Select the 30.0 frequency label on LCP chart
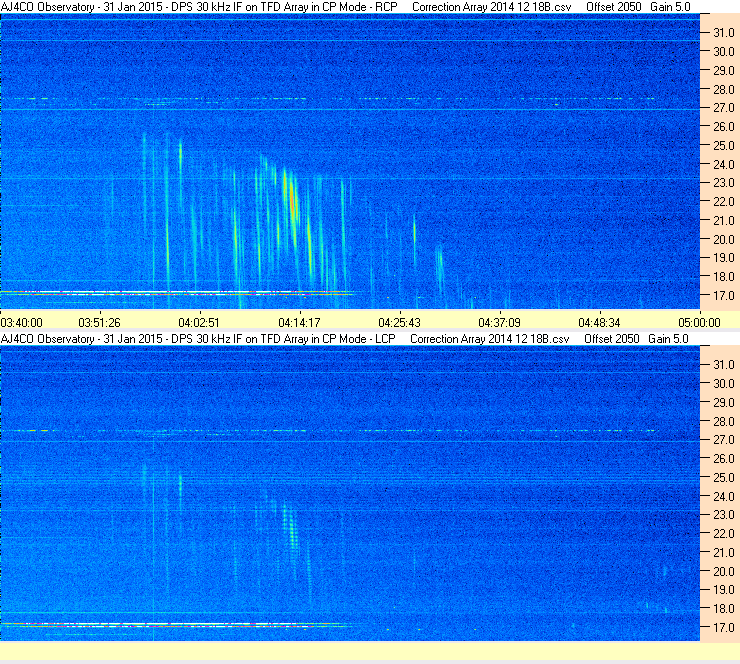The image size is (740, 664). click(x=724, y=384)
